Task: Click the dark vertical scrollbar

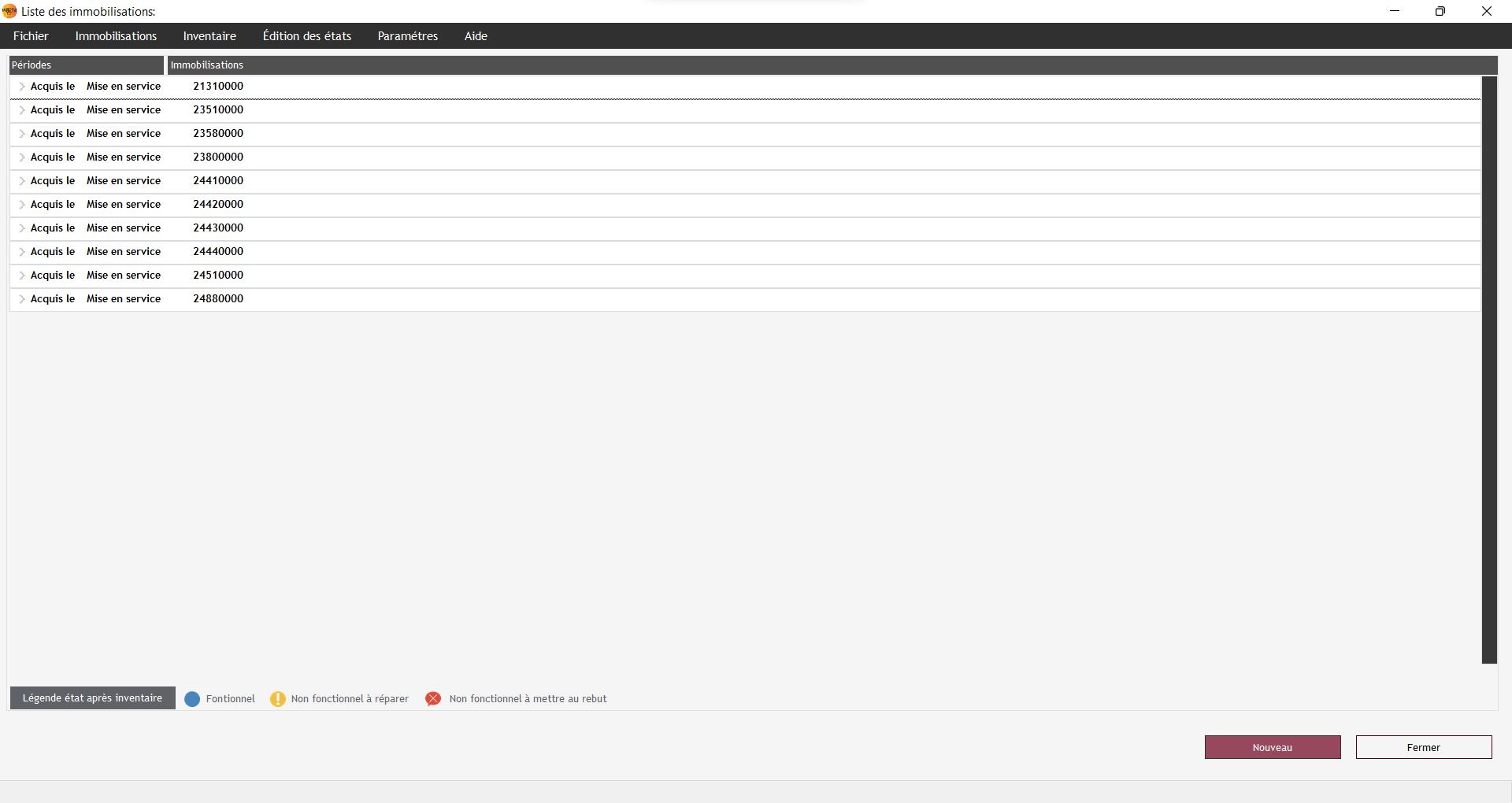Action: coord(1488,370)
